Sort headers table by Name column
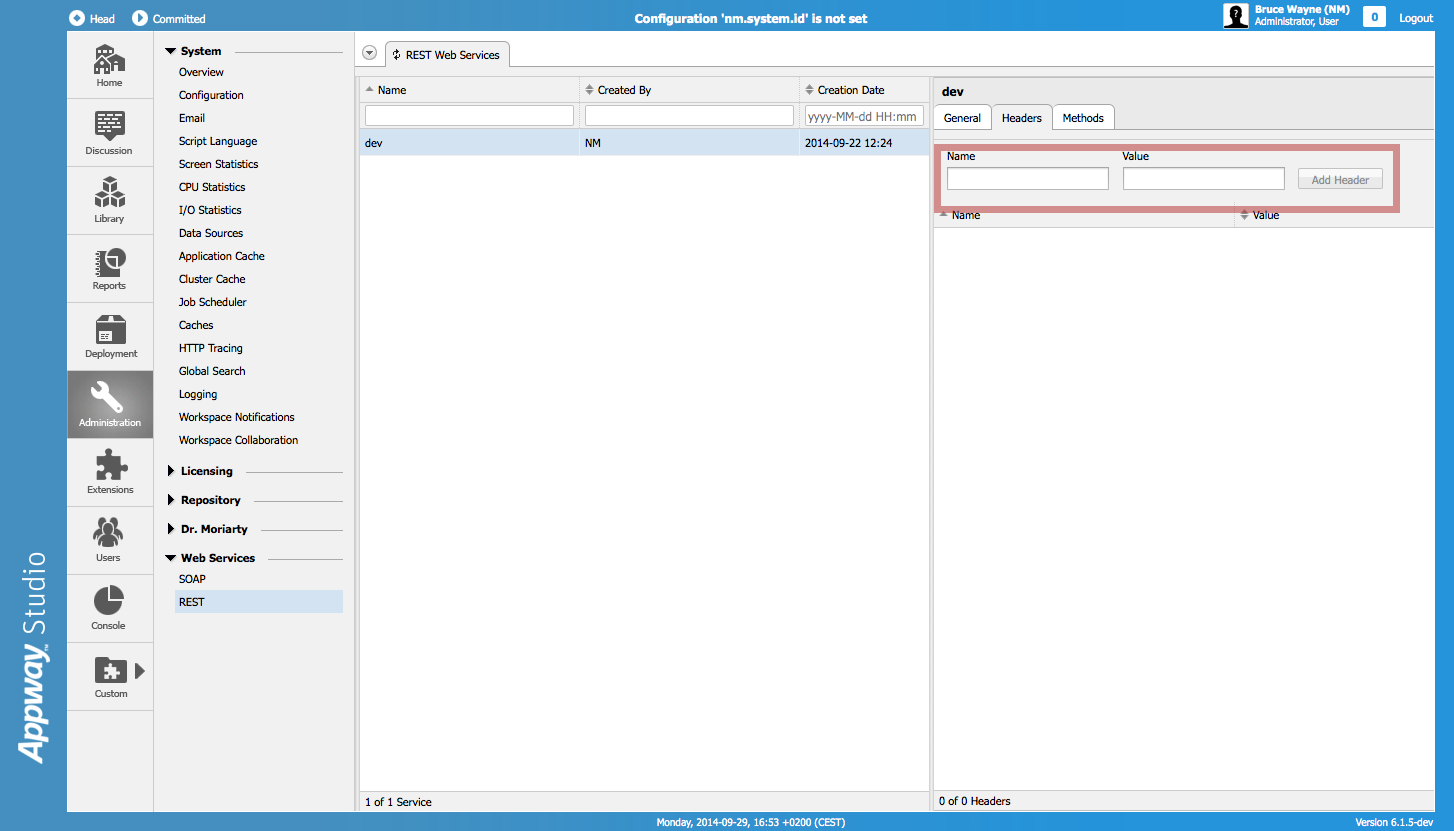The image size is (1454, 831). 1084,216
